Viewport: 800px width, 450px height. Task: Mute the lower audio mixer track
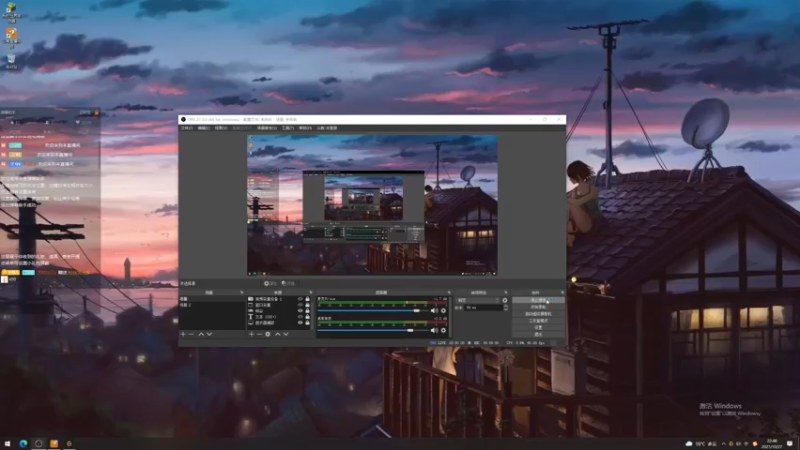point(434,331)
